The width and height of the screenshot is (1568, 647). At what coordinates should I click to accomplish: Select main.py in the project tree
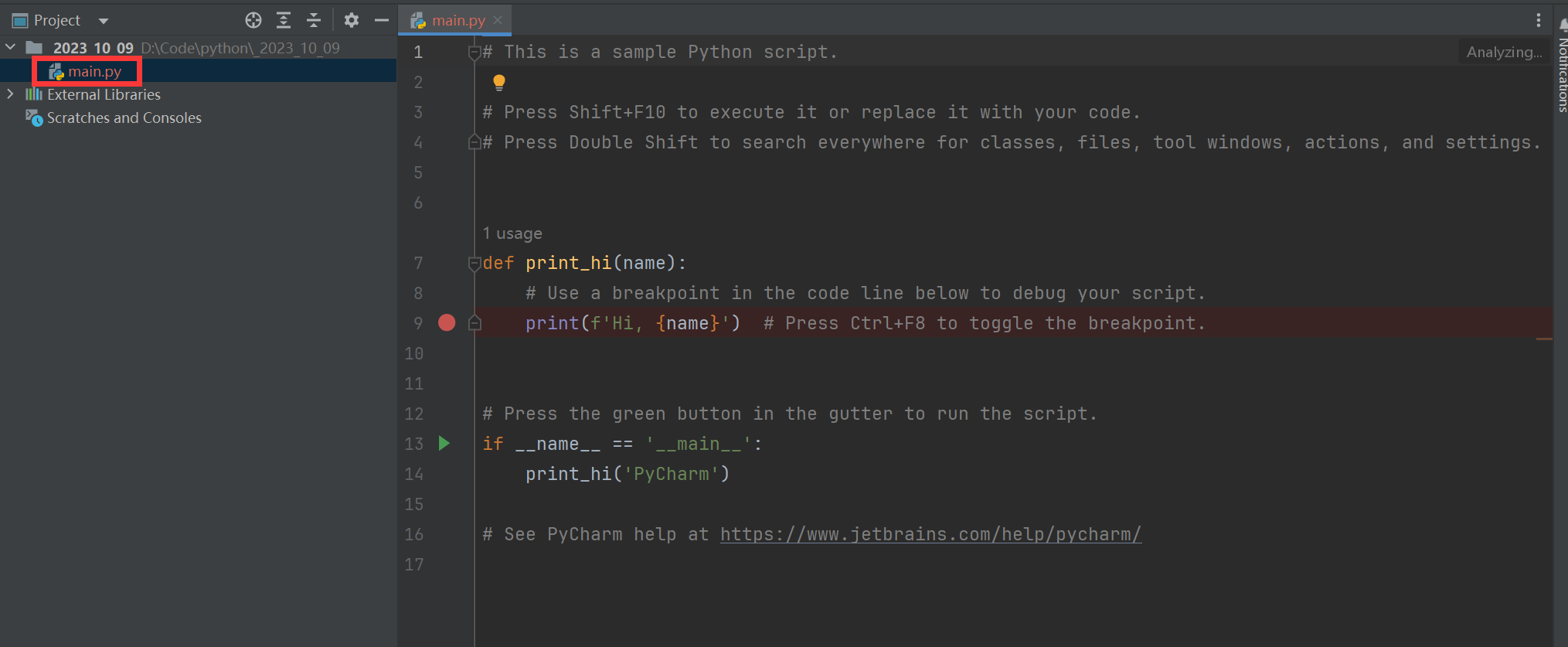(94, 71)
